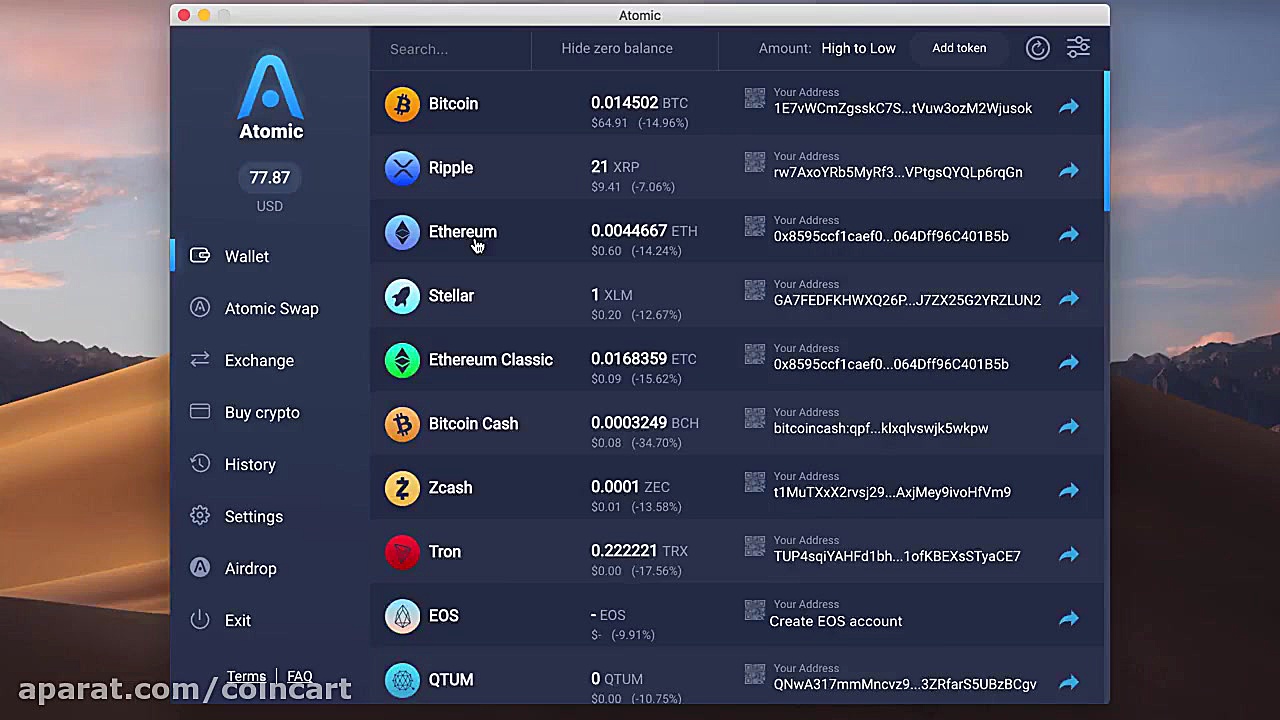Click the Zcash coin icon

tap(402, 488)
